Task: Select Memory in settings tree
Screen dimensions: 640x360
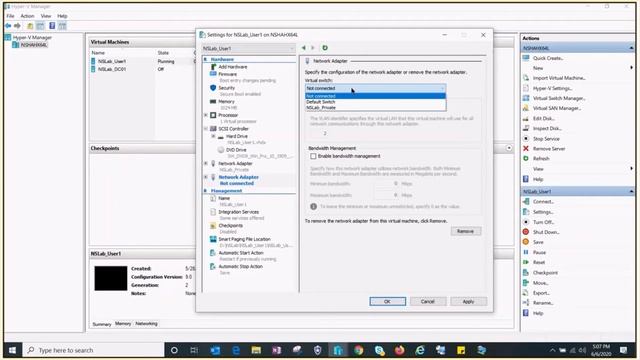Action: pos(226,101)
